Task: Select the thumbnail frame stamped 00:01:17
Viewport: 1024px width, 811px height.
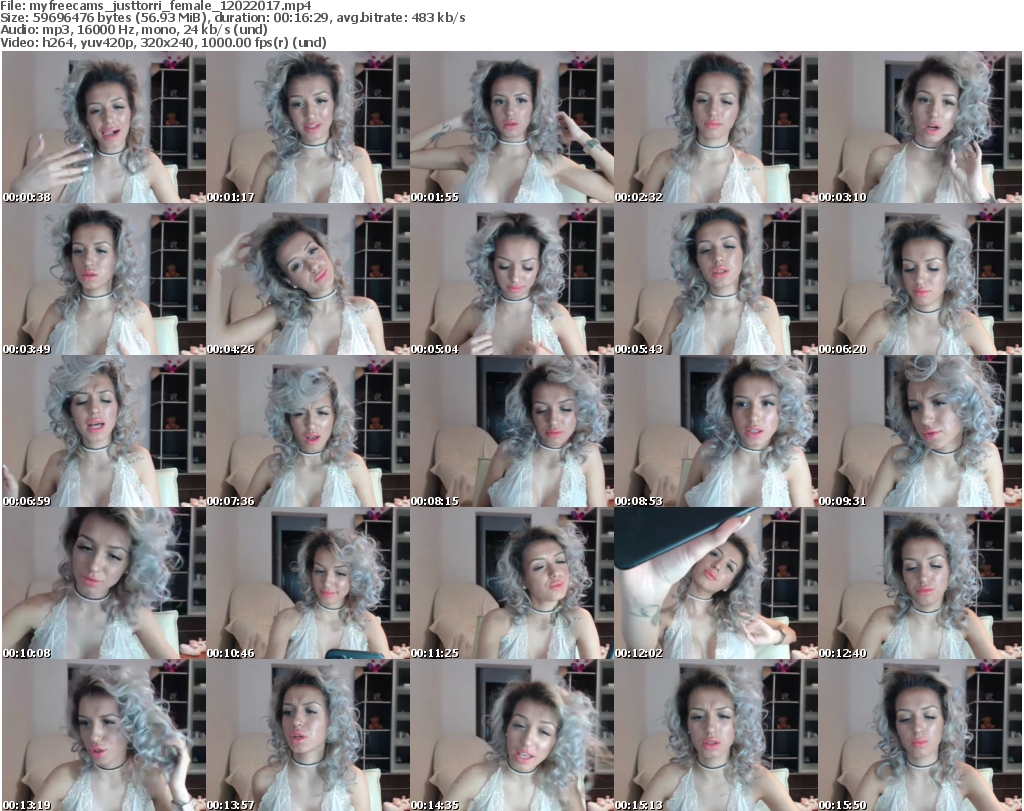Action: click(308, 127)
